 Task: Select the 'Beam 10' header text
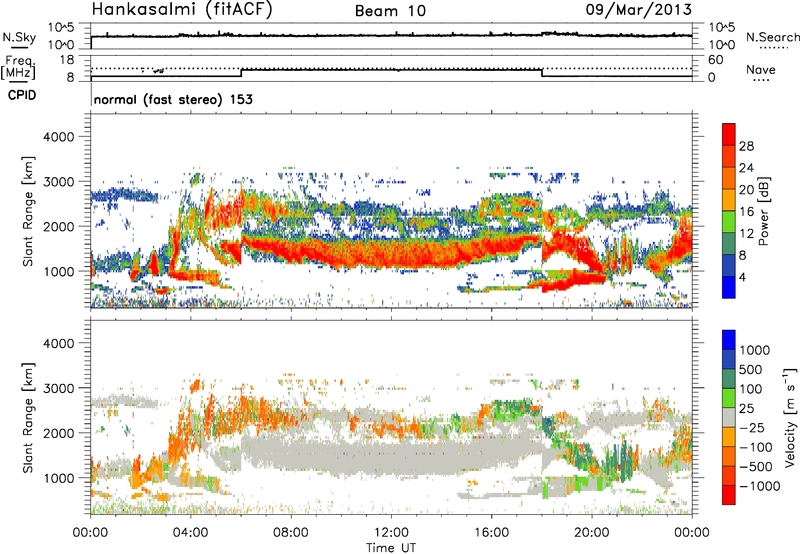[x=390, y=11]
